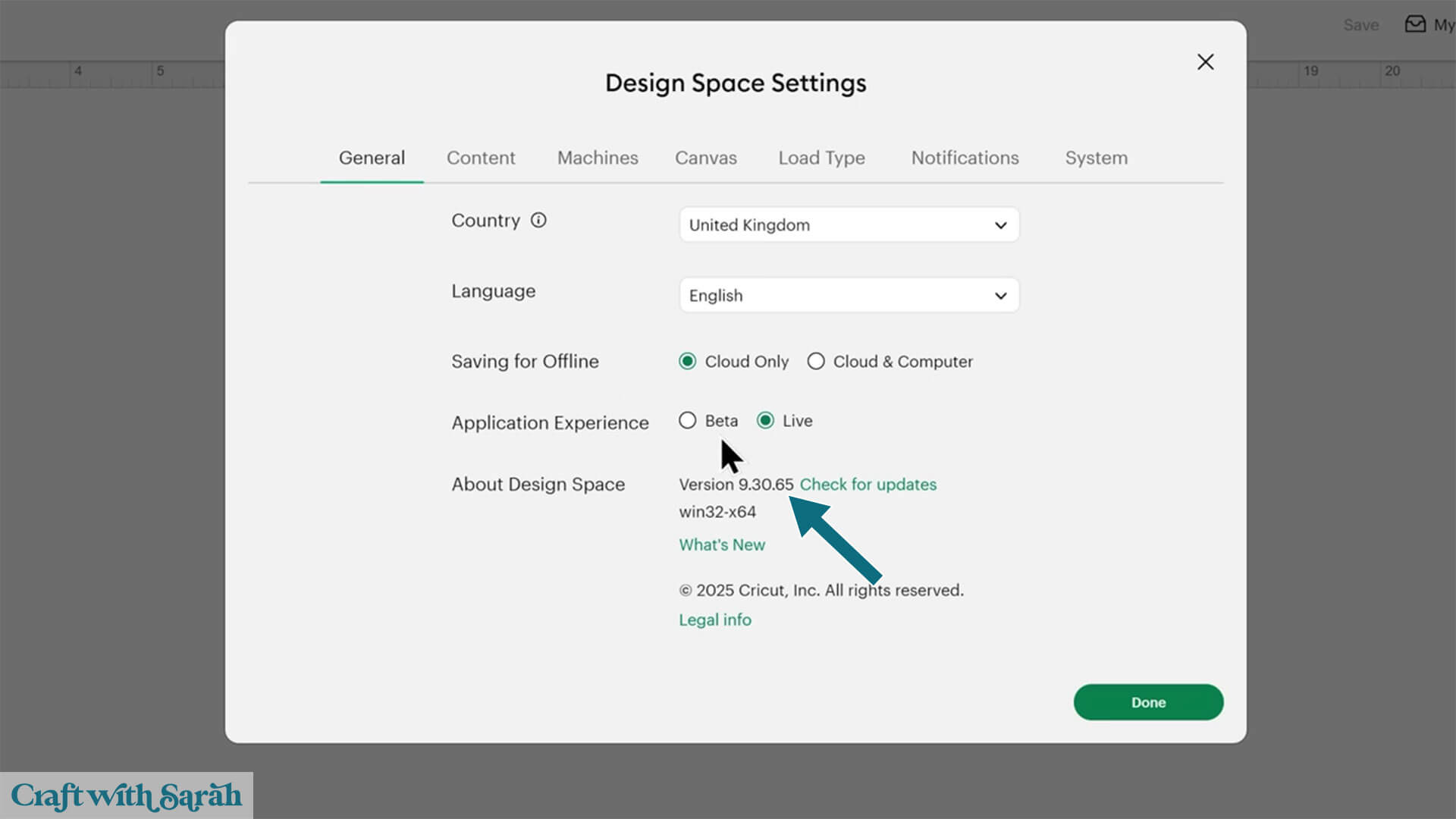Go to the Load Type tab

point(821,158)
